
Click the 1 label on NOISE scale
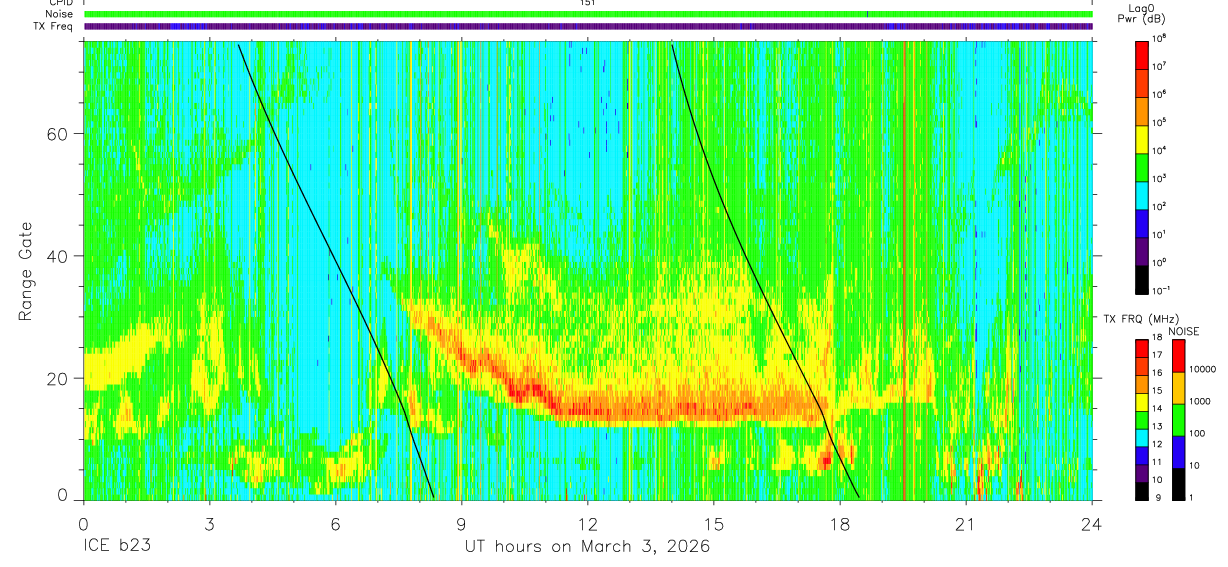click(x=1192, y=497)
